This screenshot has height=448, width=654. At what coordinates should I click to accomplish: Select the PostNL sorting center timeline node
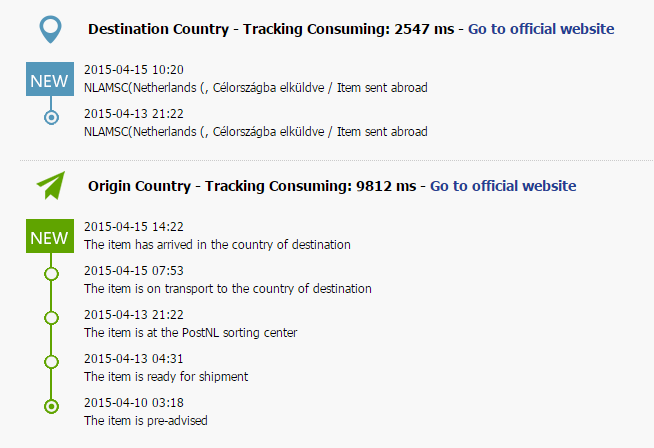(51, 317)
